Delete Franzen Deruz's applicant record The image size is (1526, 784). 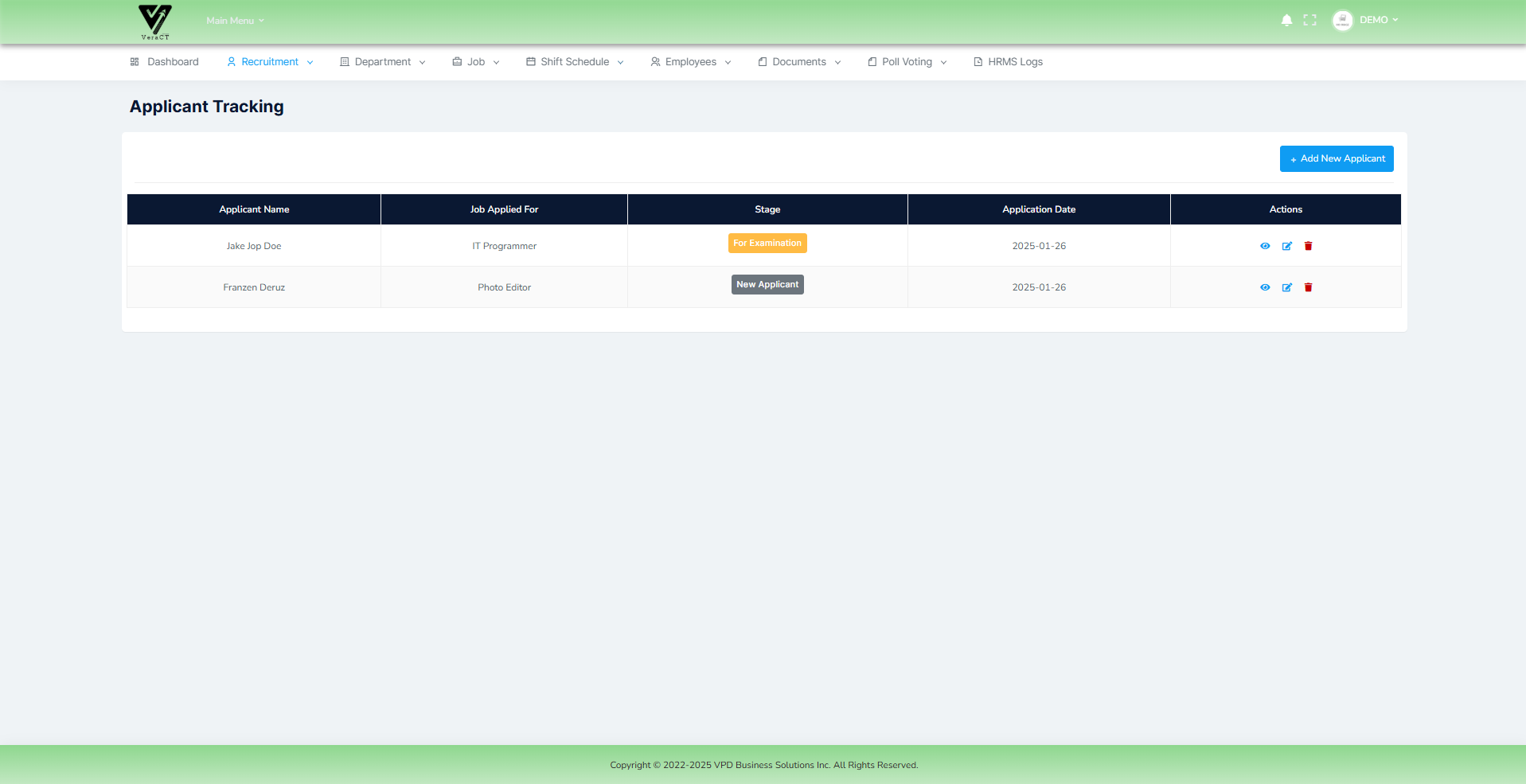coord(1308,287)
